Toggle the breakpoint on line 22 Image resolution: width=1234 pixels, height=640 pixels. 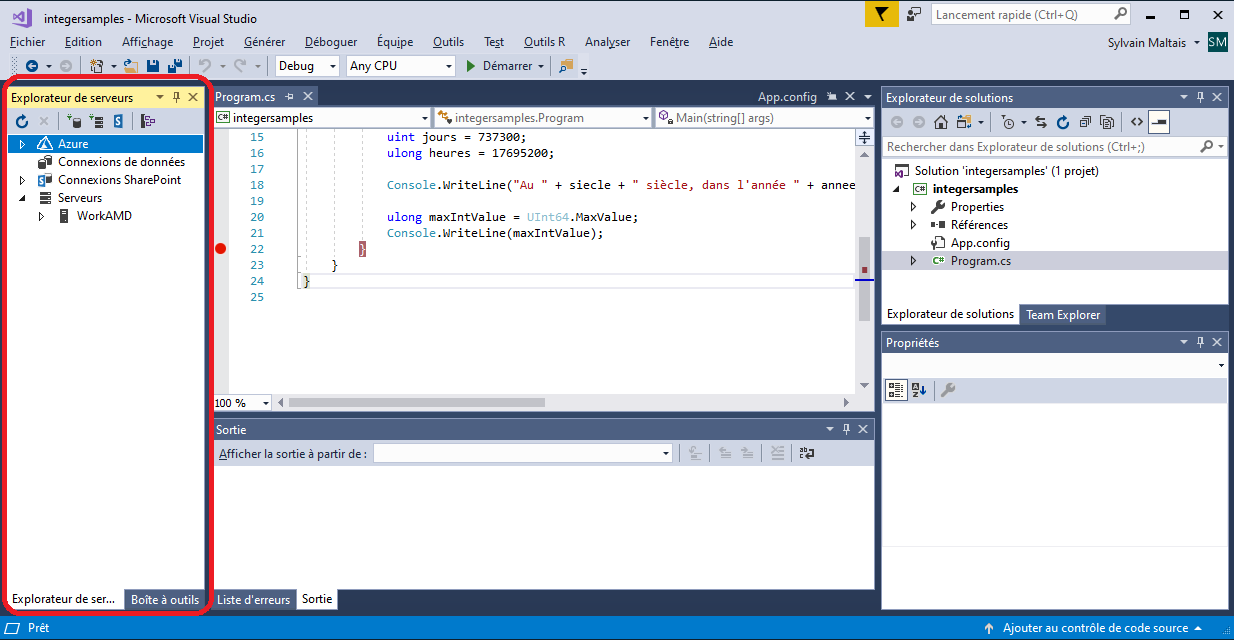pos(221,249)
